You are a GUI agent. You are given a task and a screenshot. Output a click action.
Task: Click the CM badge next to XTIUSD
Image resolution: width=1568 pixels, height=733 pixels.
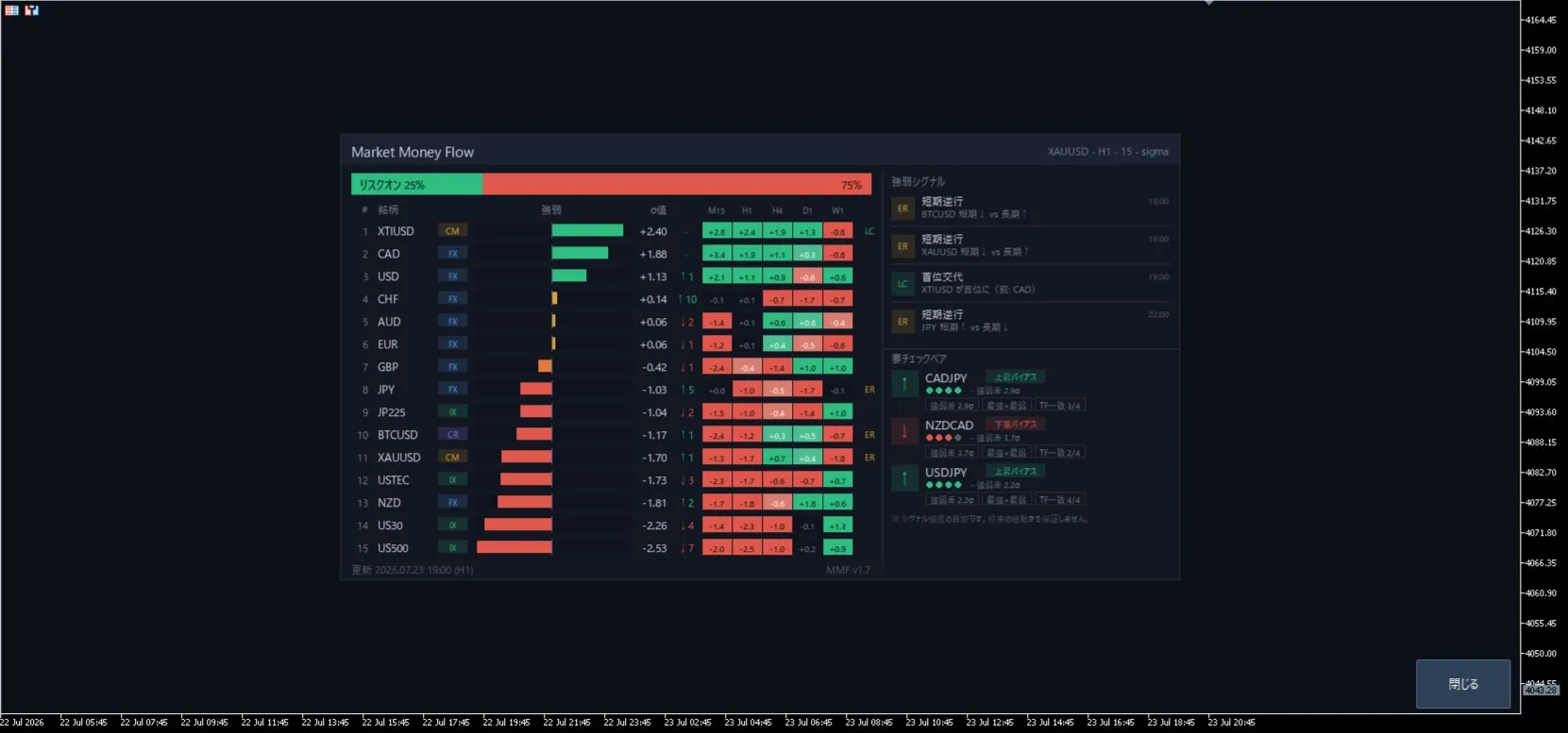(x=452, y=231)
